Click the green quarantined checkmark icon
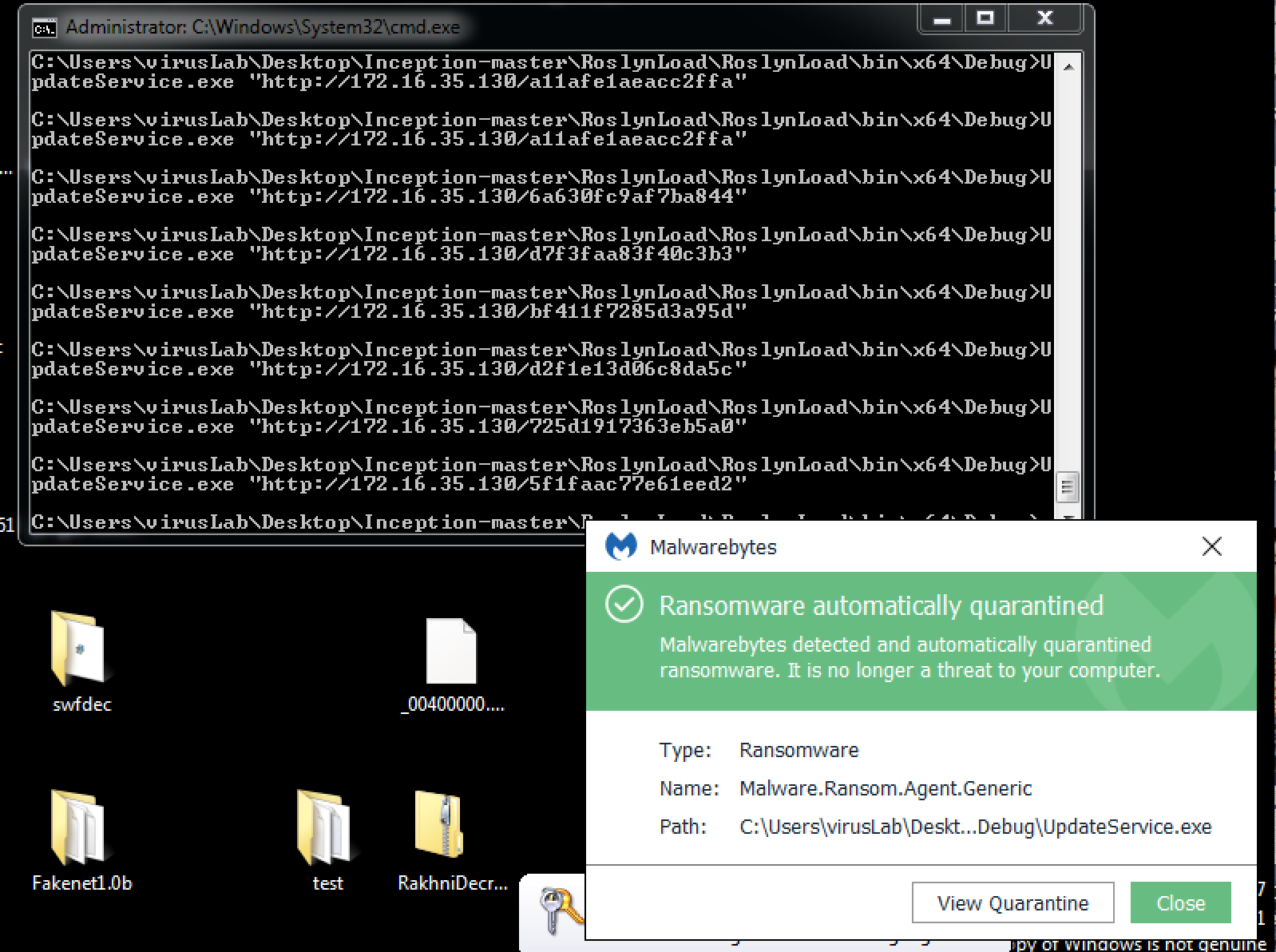The image size is (1276, 952). pyautogui.click(x=624, y=605)
